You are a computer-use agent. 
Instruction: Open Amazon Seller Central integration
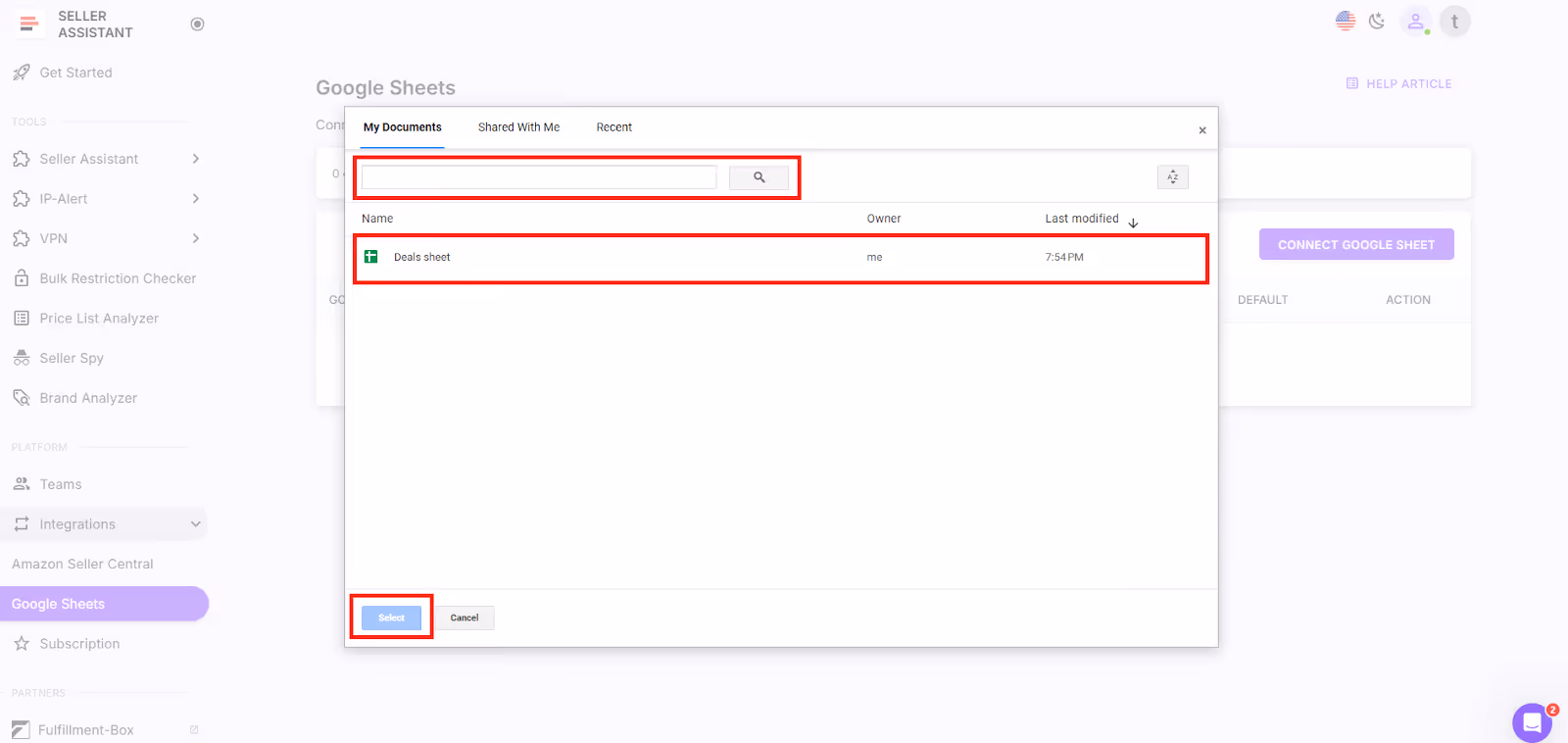tap(82, 565)
